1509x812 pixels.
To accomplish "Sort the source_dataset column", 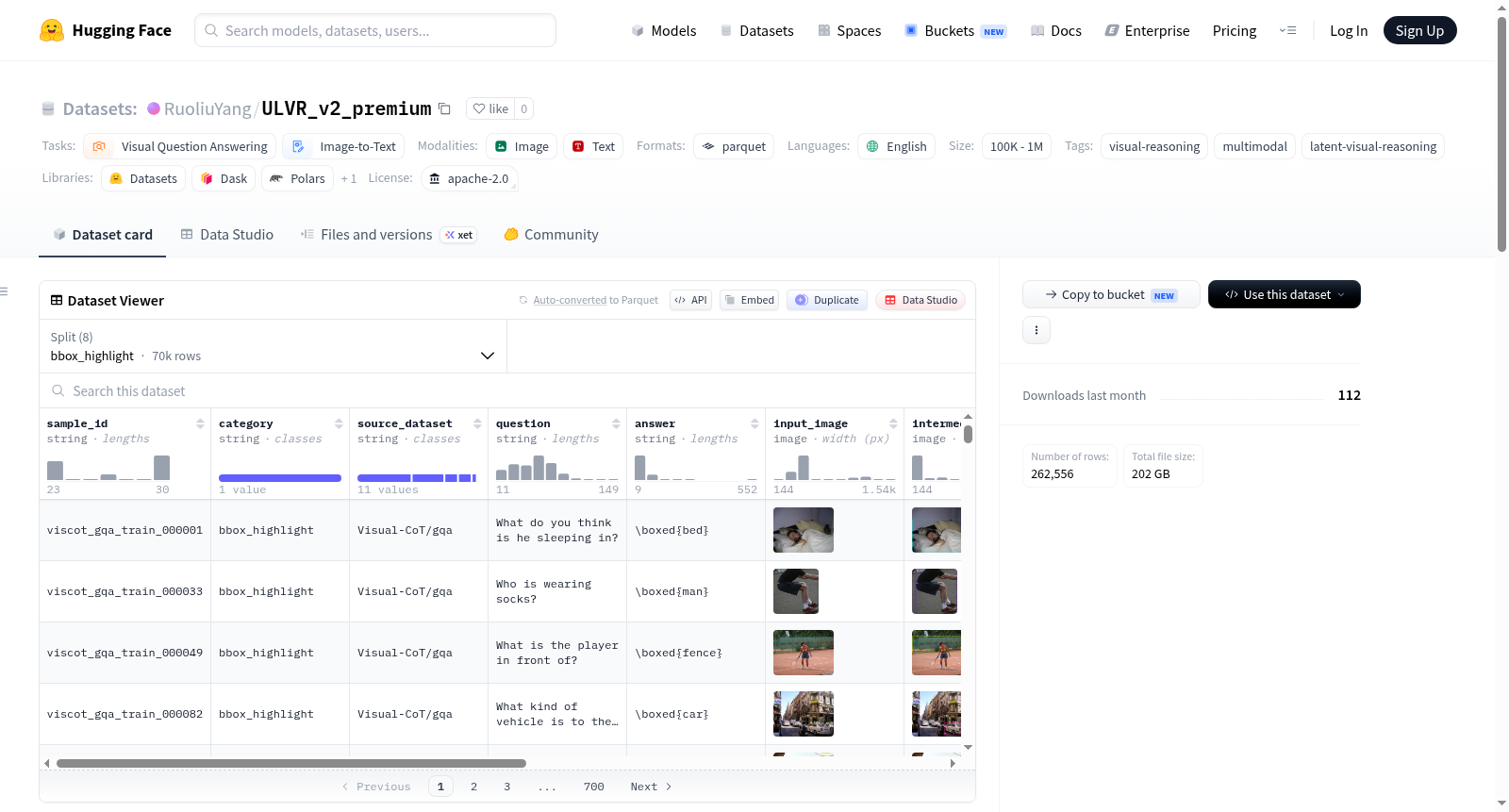I will (x=477, y=423).
